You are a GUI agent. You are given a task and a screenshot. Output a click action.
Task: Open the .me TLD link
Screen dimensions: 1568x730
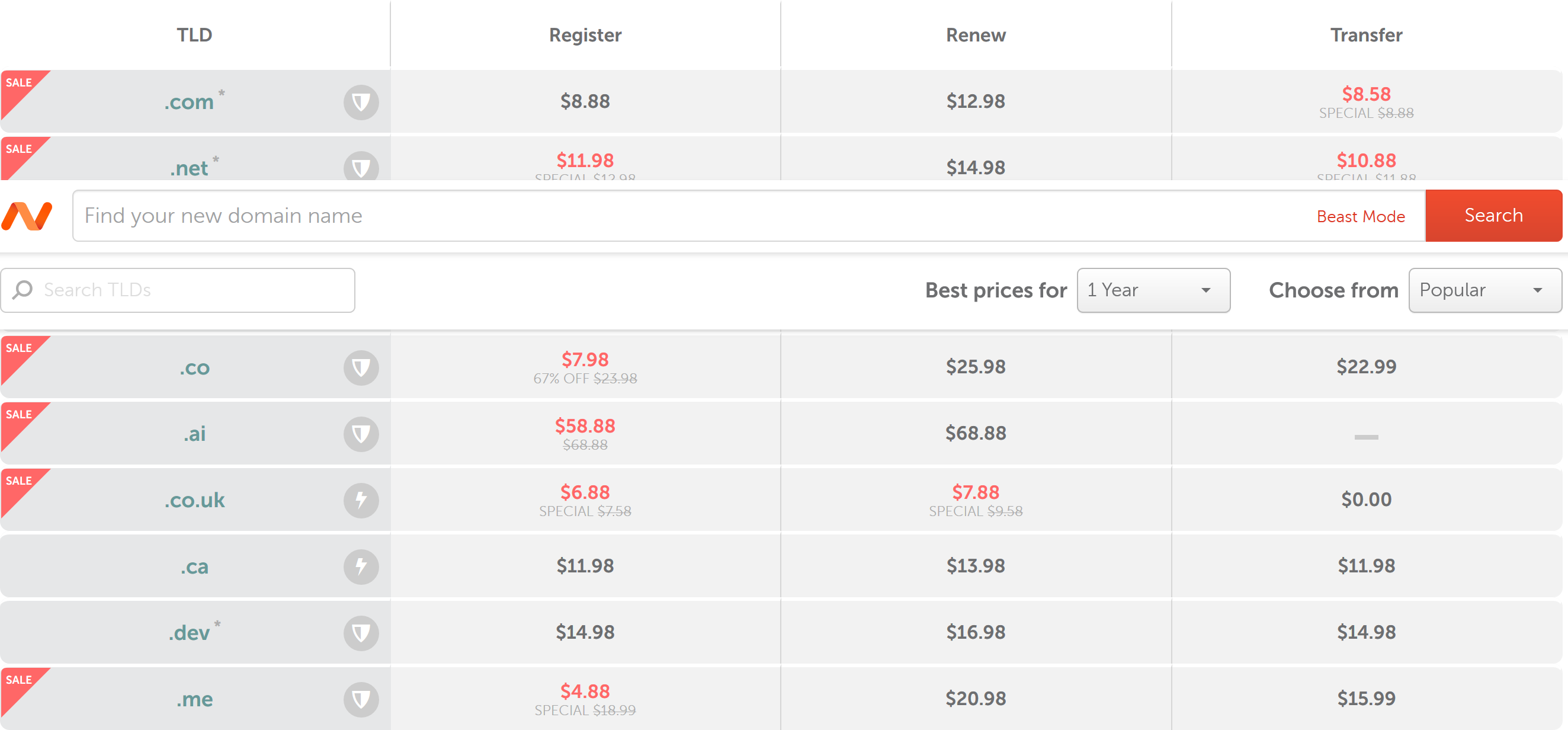(195, 699)
